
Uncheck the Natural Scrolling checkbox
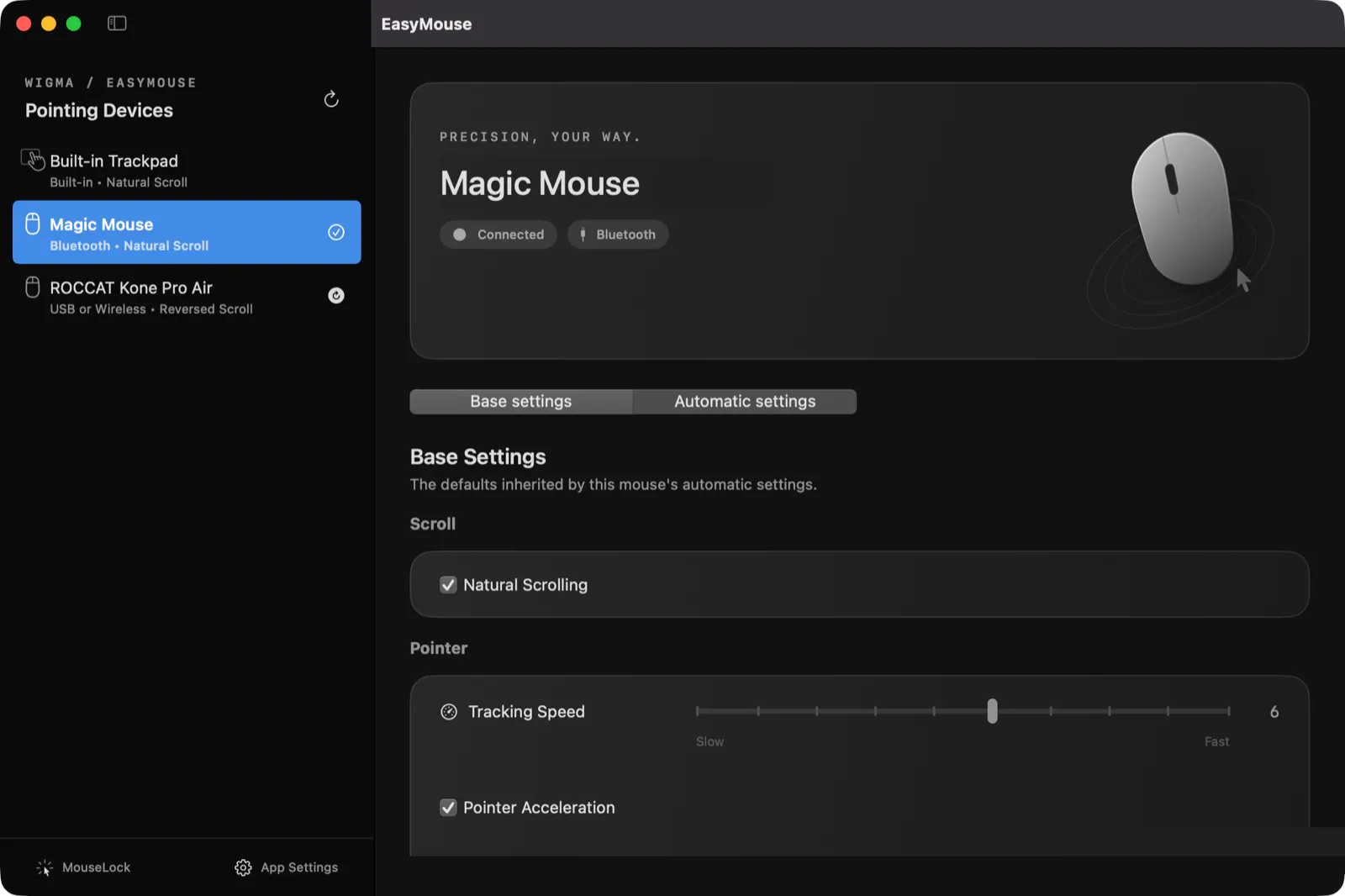448,585
